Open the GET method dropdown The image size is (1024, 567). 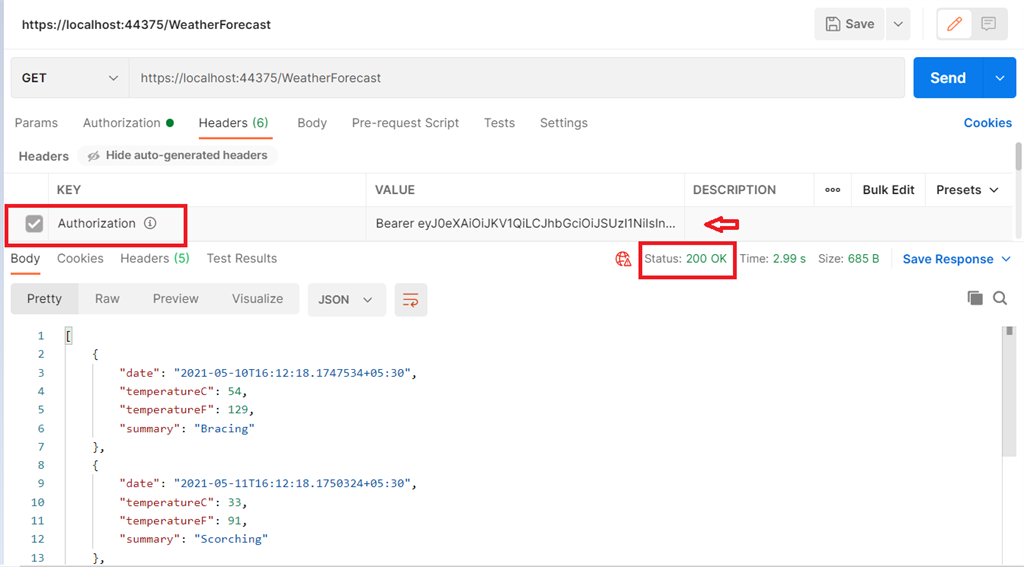[69, 78]
